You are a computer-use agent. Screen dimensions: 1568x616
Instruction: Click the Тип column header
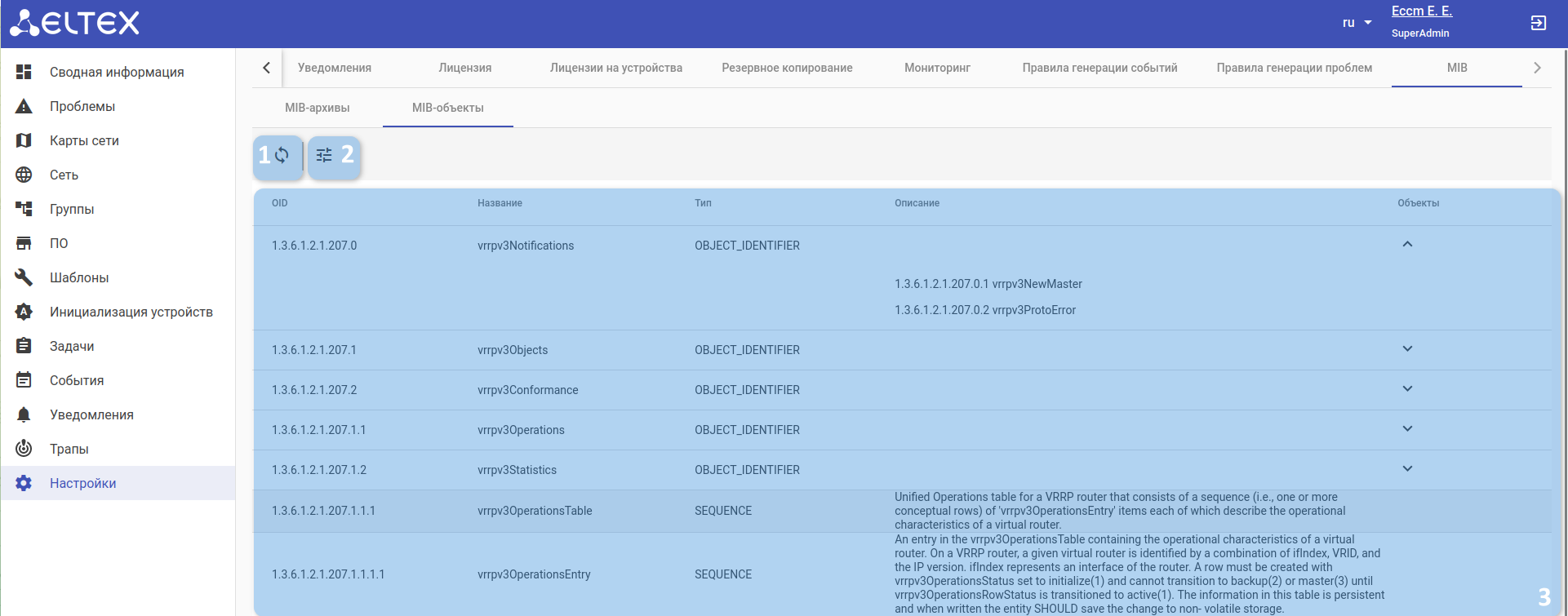point(703,203)
